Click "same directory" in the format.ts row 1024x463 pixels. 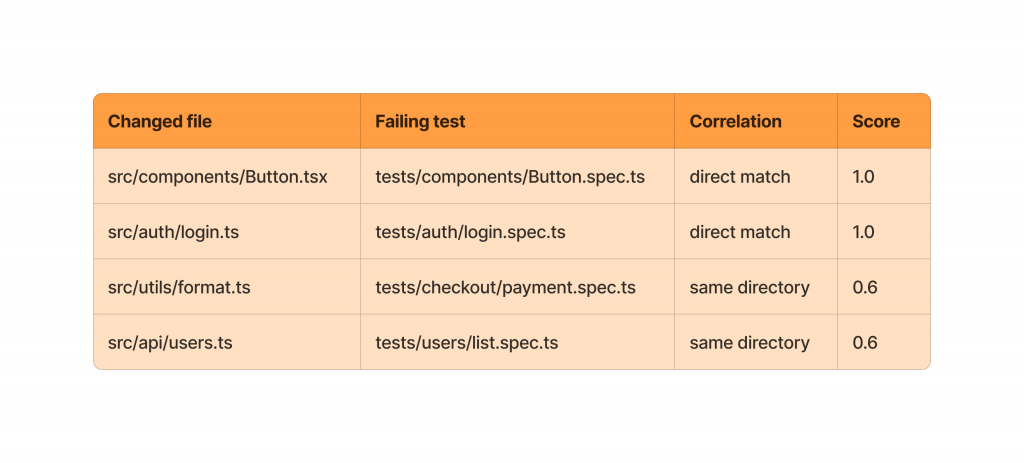click(x=749, y=288)
